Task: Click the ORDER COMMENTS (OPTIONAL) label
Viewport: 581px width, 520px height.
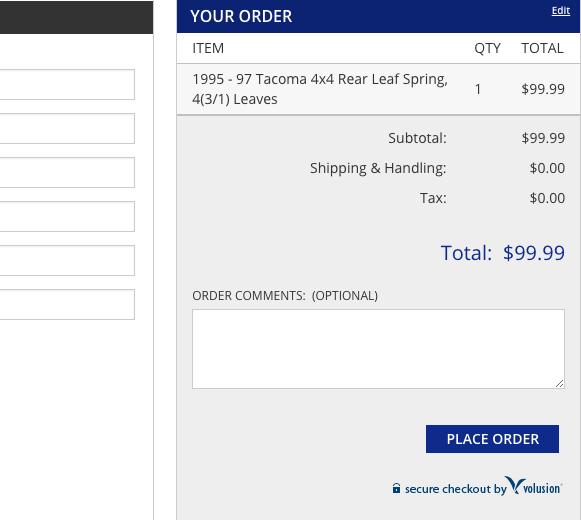Action: tap(285, 296)
